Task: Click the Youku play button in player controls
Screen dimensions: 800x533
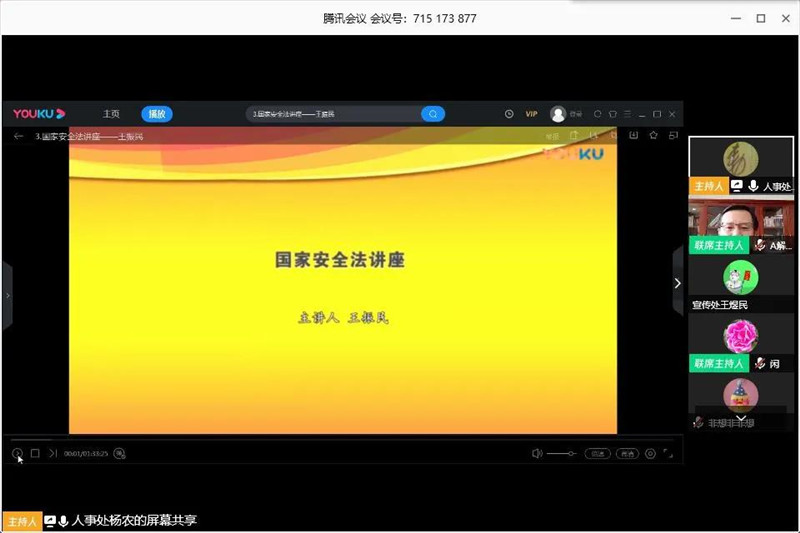Action: 17,453
